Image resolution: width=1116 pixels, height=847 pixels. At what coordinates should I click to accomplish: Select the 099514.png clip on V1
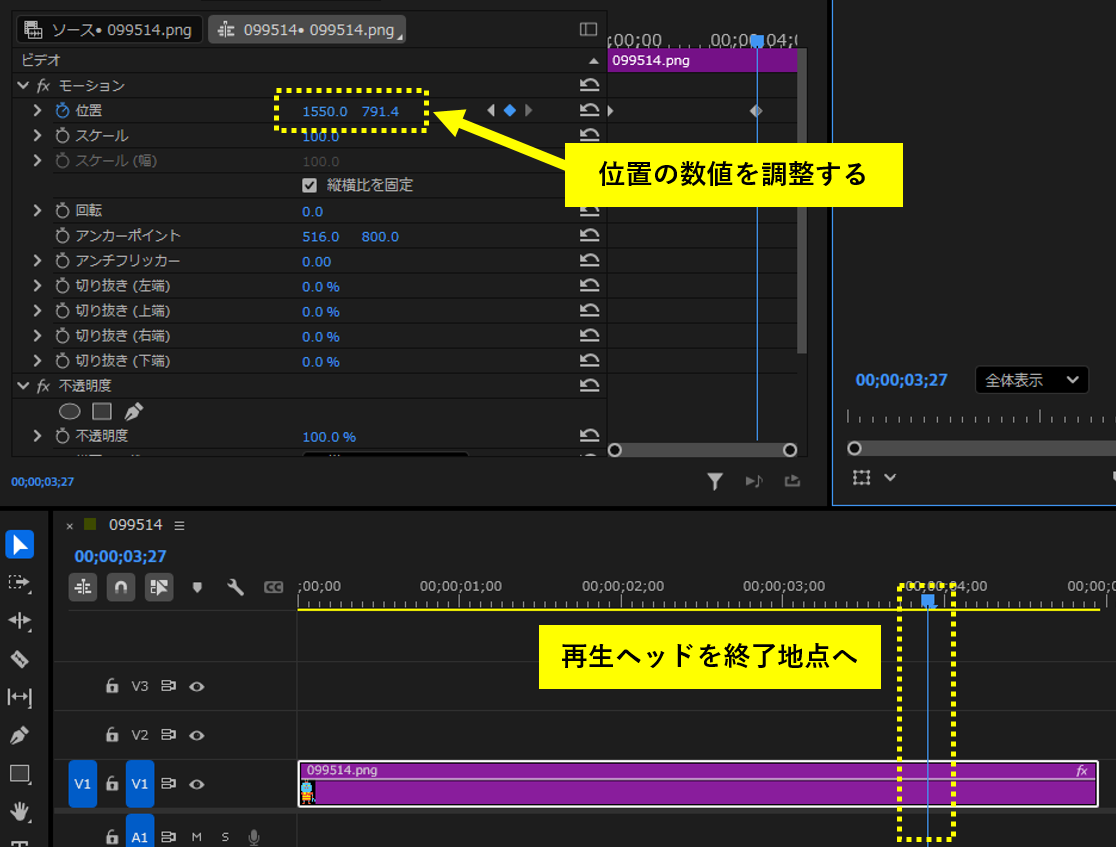[600, 790]
